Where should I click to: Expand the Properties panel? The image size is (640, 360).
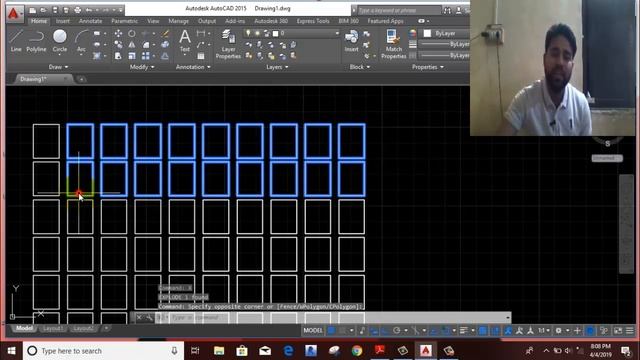pyautogui.click(x=427, y=67)
